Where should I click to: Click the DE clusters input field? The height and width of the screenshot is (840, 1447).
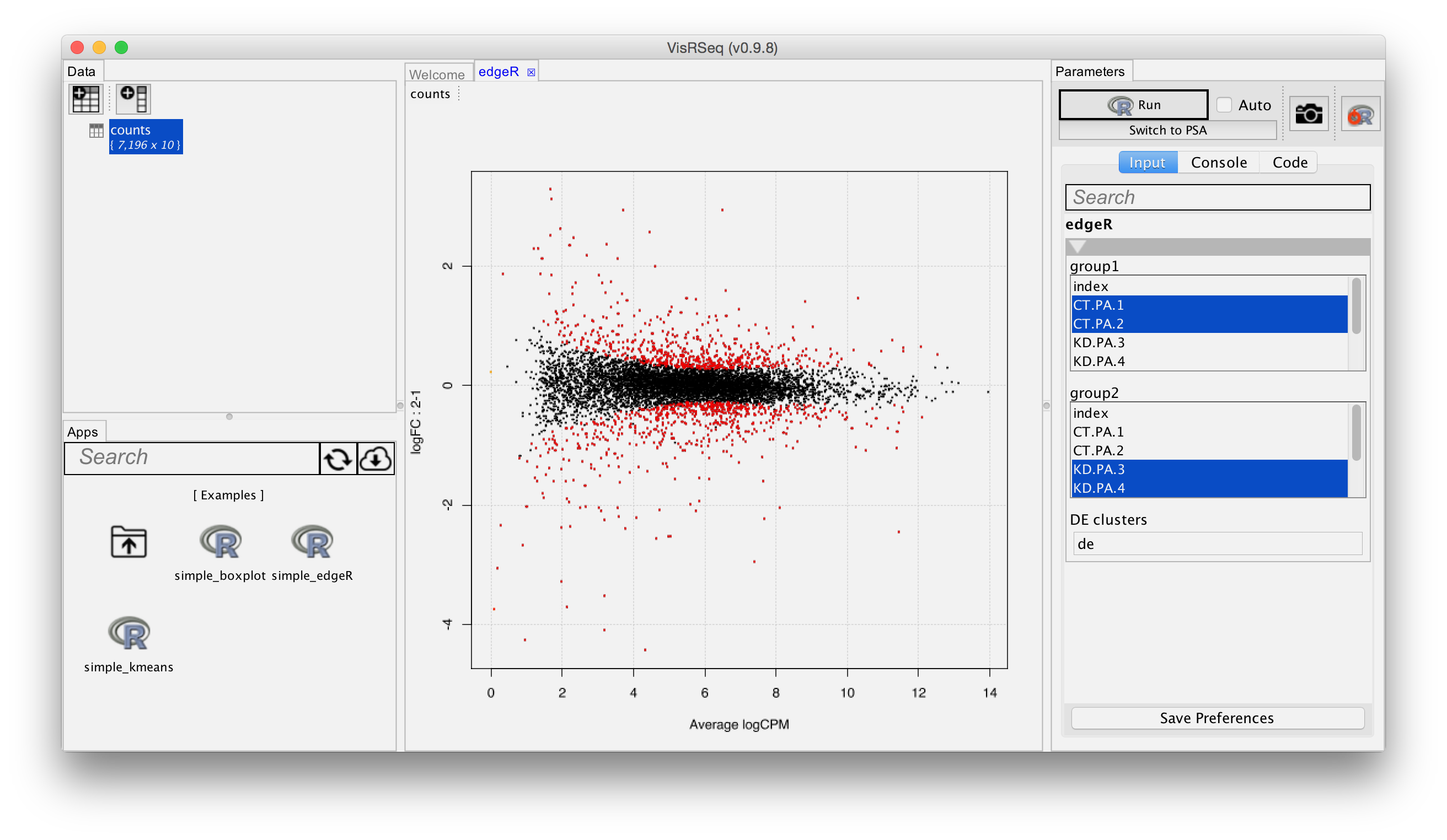1216,543
